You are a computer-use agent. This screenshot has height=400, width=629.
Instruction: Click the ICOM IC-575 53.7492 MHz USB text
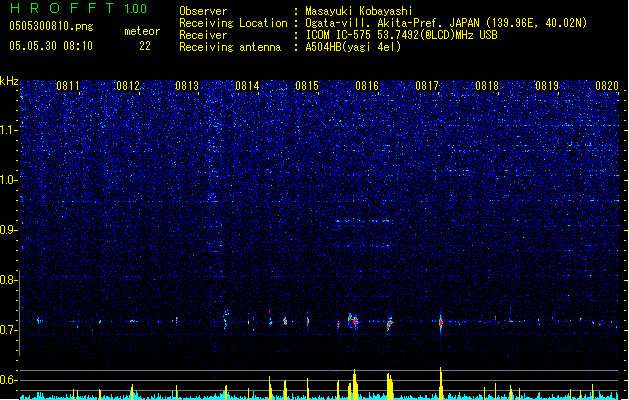pos(401,35)
